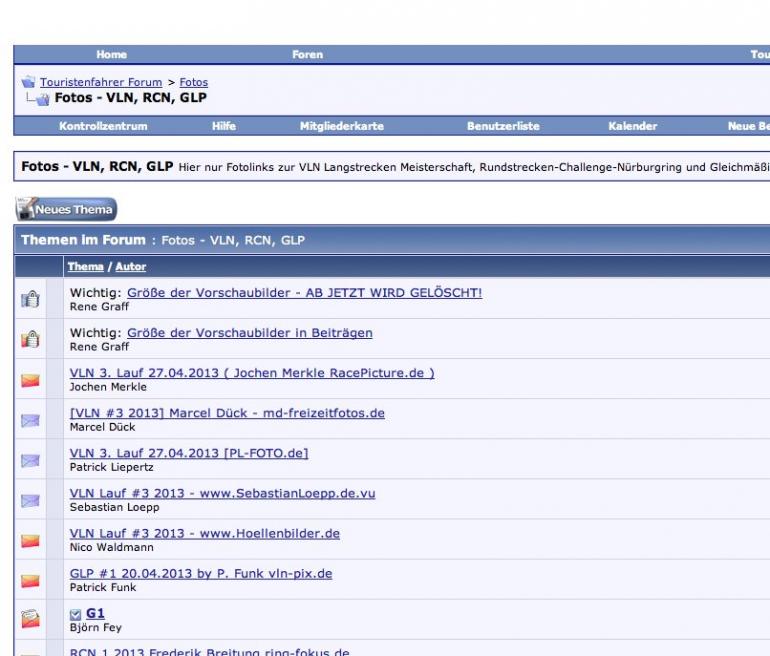Click the status icon of Björn Fey's G1 thread

pos(29,619)
